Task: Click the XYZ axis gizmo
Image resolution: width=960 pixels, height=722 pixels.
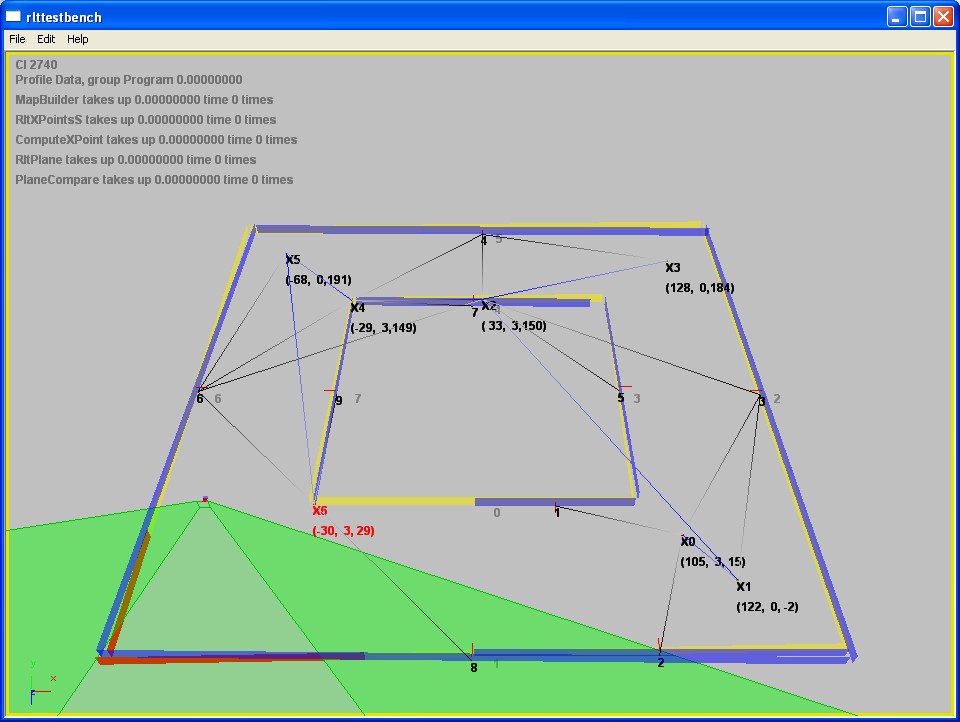Action: [40, 684]
